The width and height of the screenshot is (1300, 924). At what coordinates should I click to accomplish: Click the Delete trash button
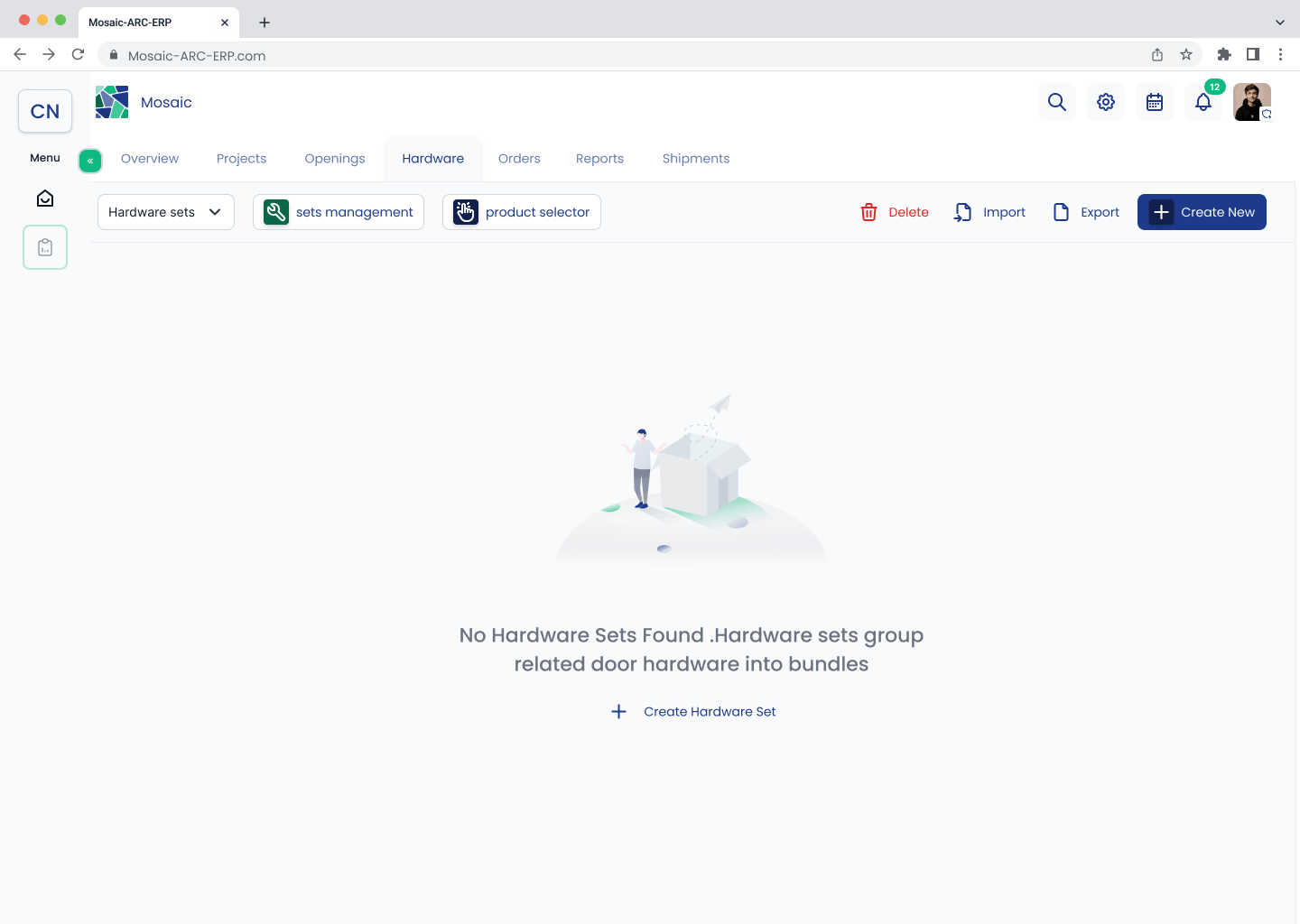(895, 212)
